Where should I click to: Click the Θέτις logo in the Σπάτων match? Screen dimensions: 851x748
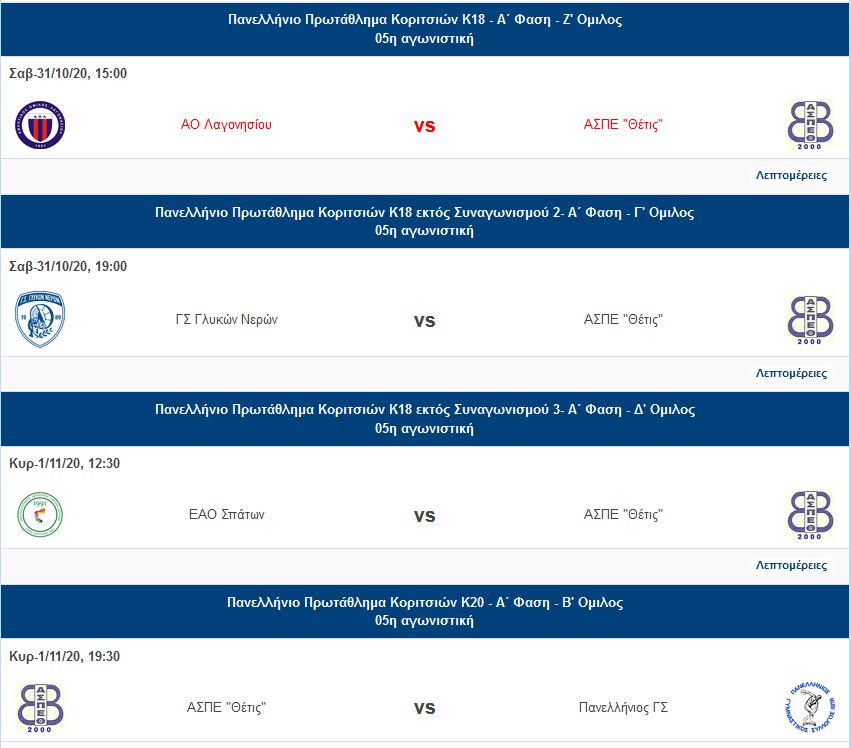point(810,516)
